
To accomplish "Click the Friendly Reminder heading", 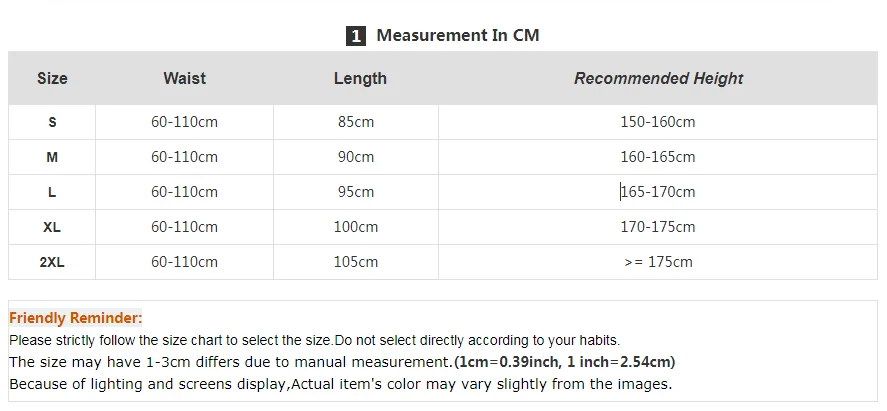I will [75, 318].
